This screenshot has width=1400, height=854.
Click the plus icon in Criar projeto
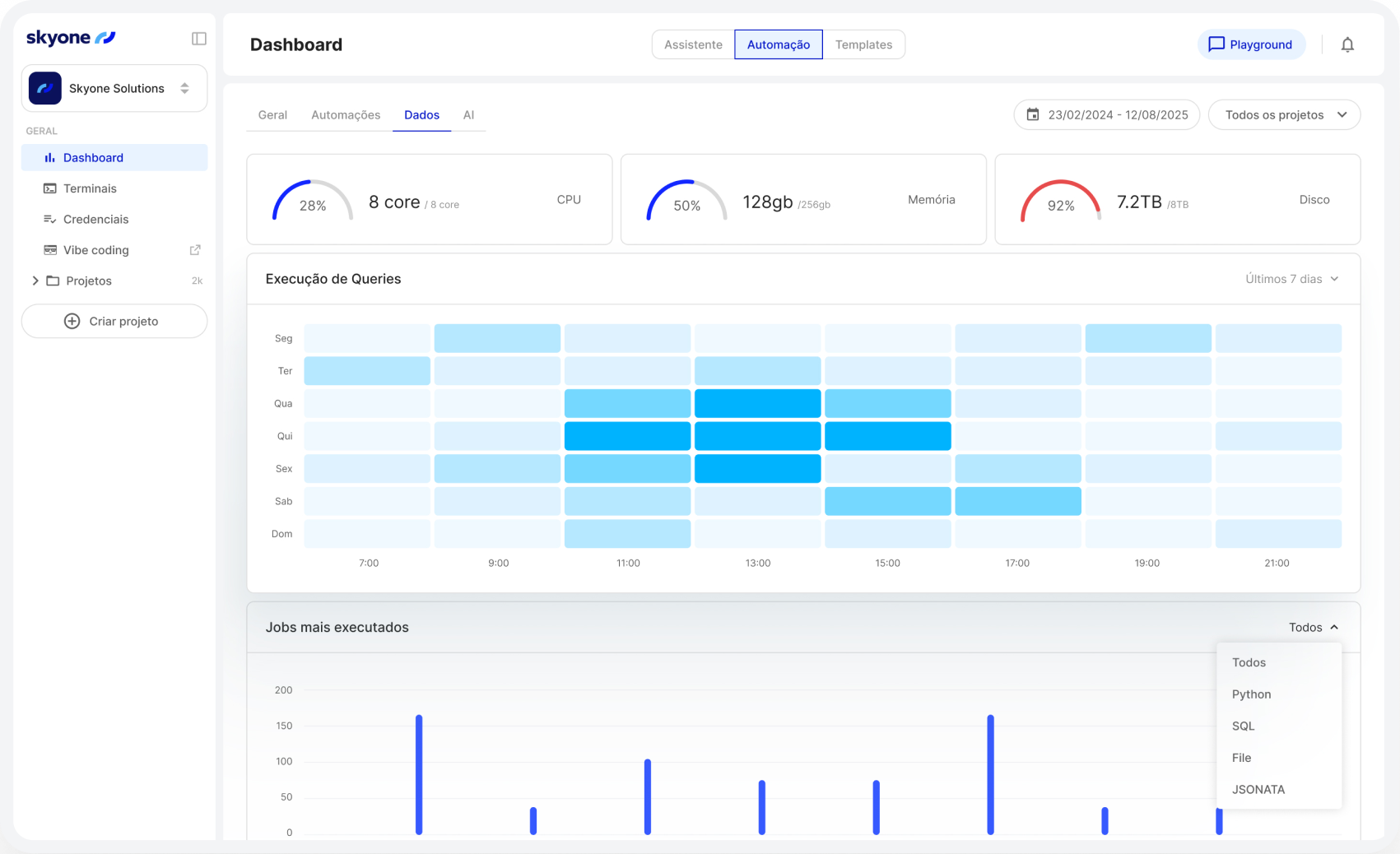pos(72,322)
